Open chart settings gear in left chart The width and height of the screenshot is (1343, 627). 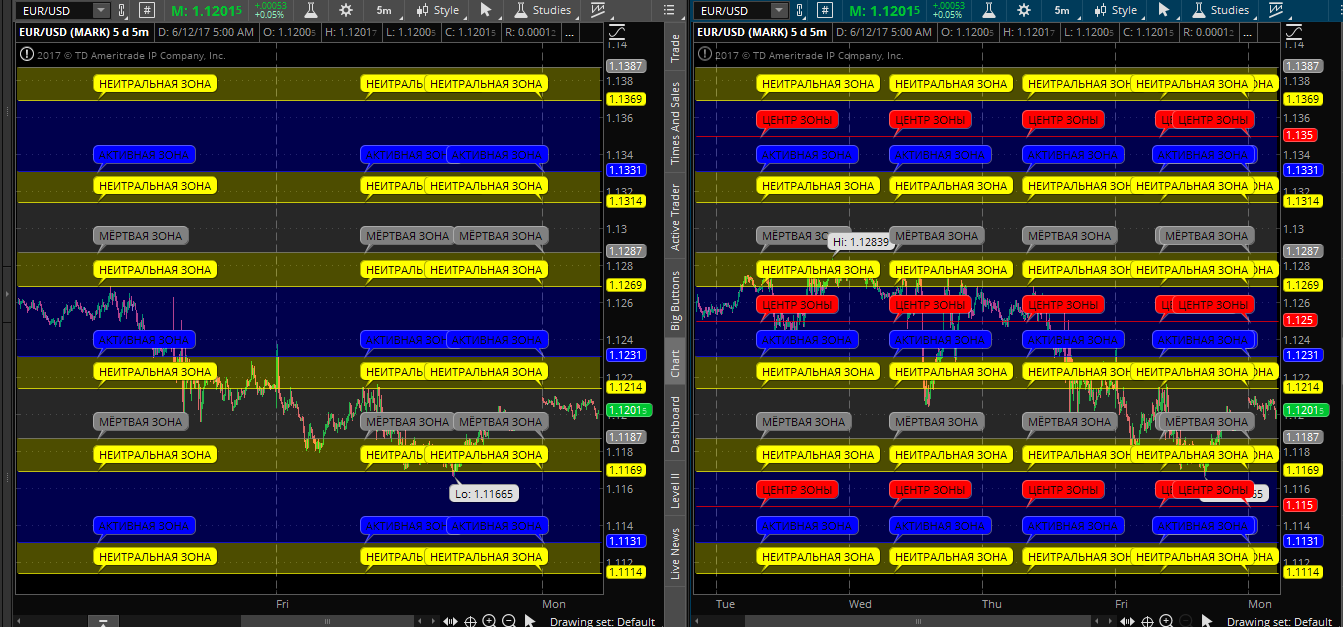coord(346,10)
